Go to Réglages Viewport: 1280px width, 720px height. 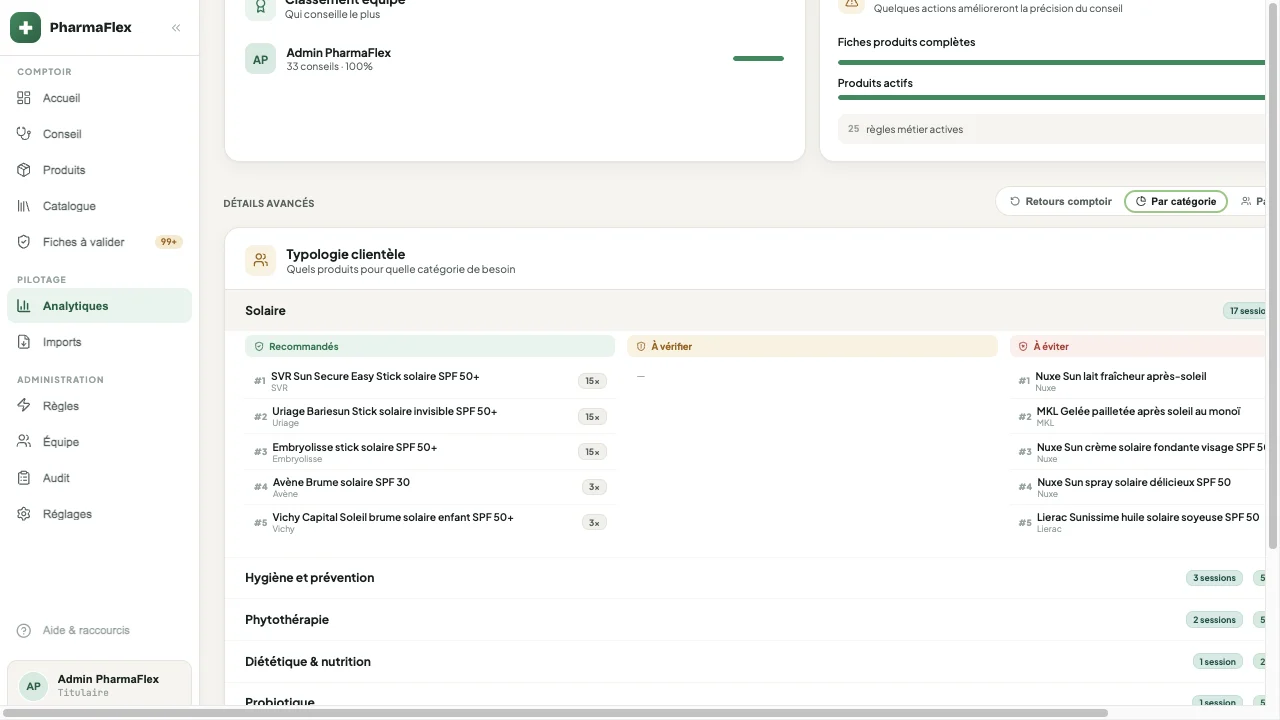[99, 514]
